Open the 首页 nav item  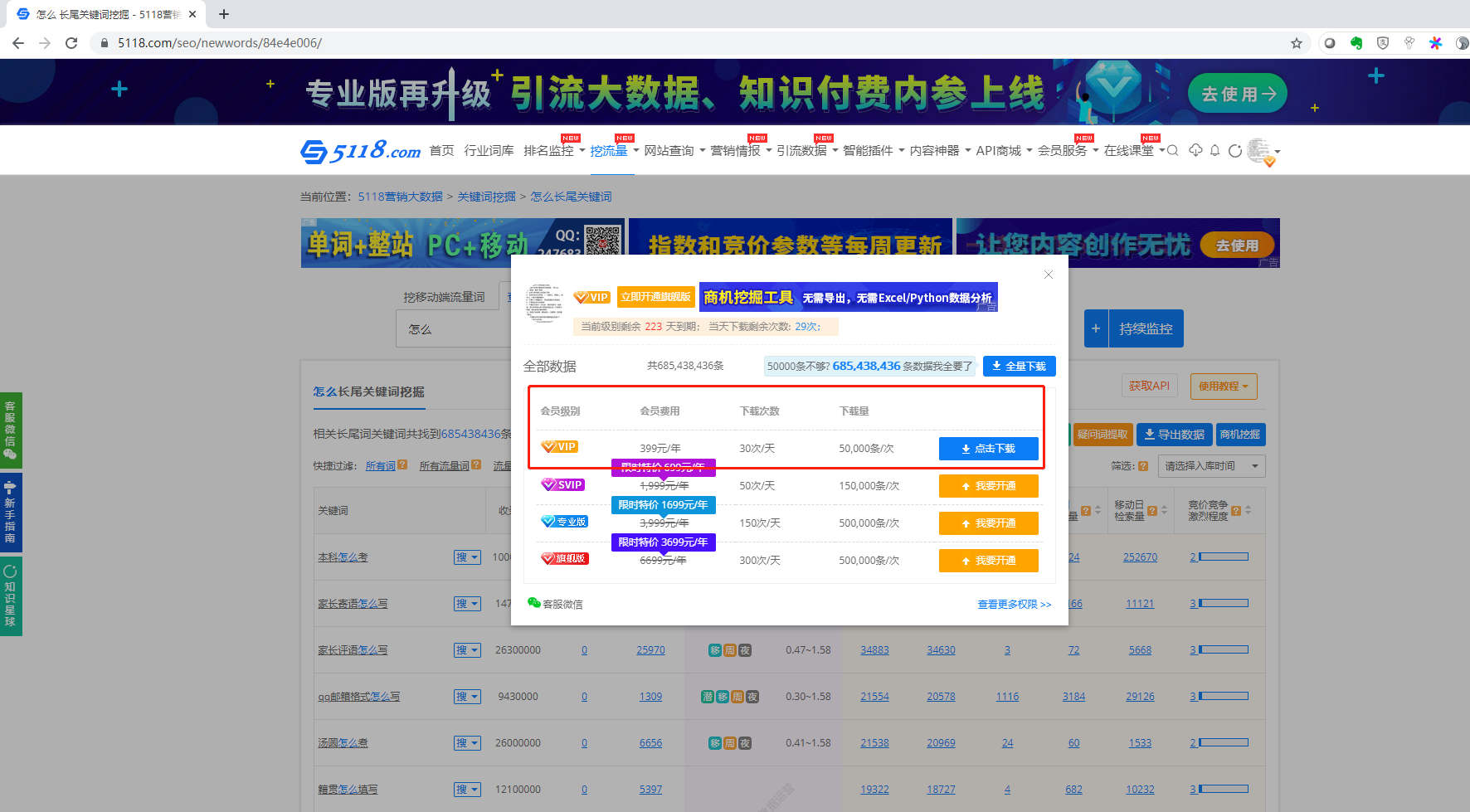[x=441, y=151]
